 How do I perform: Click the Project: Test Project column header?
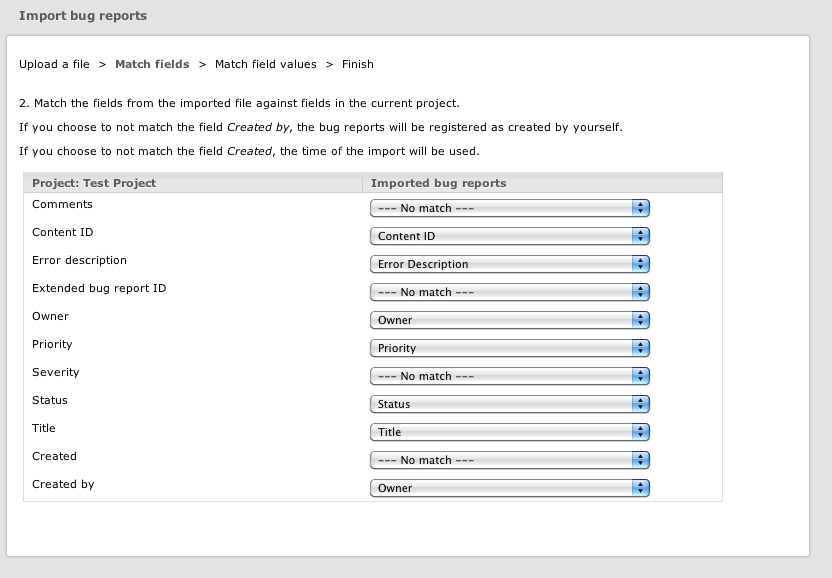coord(94,183)
